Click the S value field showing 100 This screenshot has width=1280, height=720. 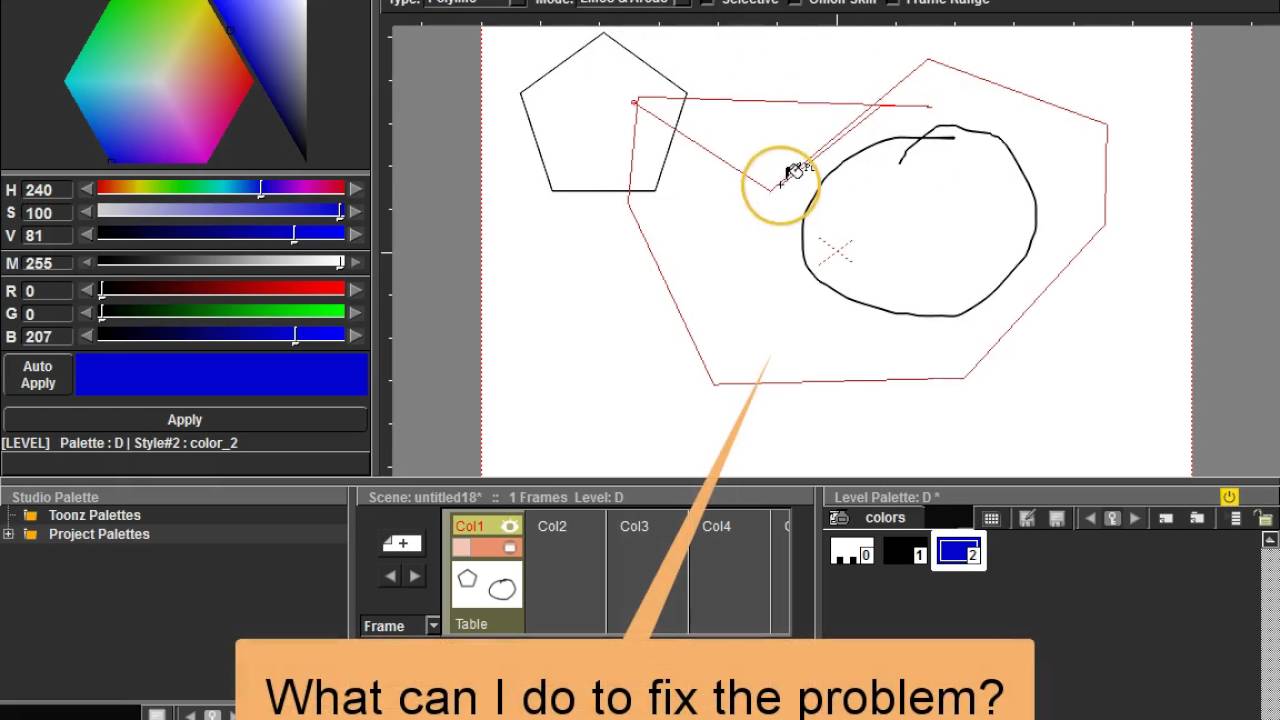[47, 213]
